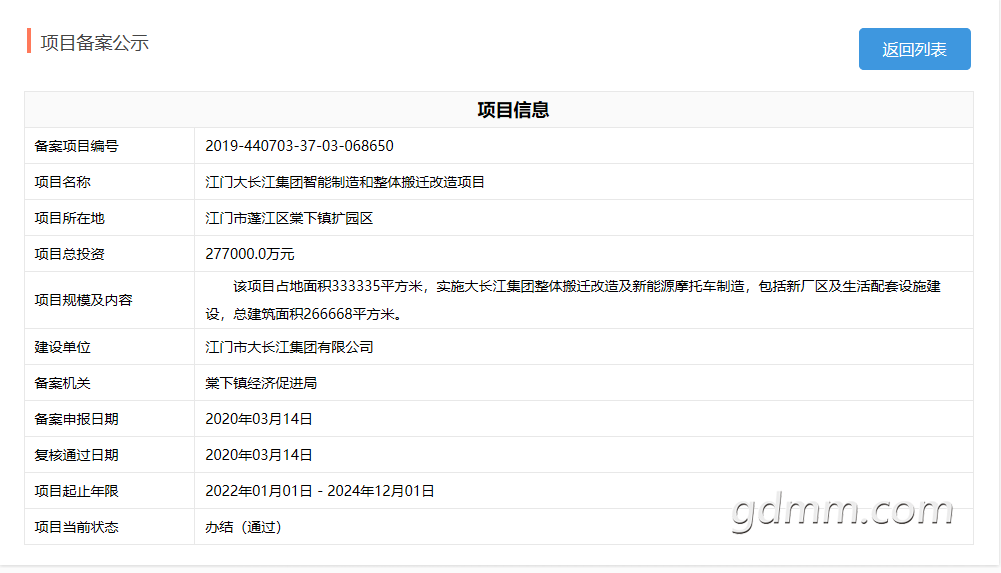
Task: Click the 项目规模及内容 label cell
Action: tap(109, 301)
